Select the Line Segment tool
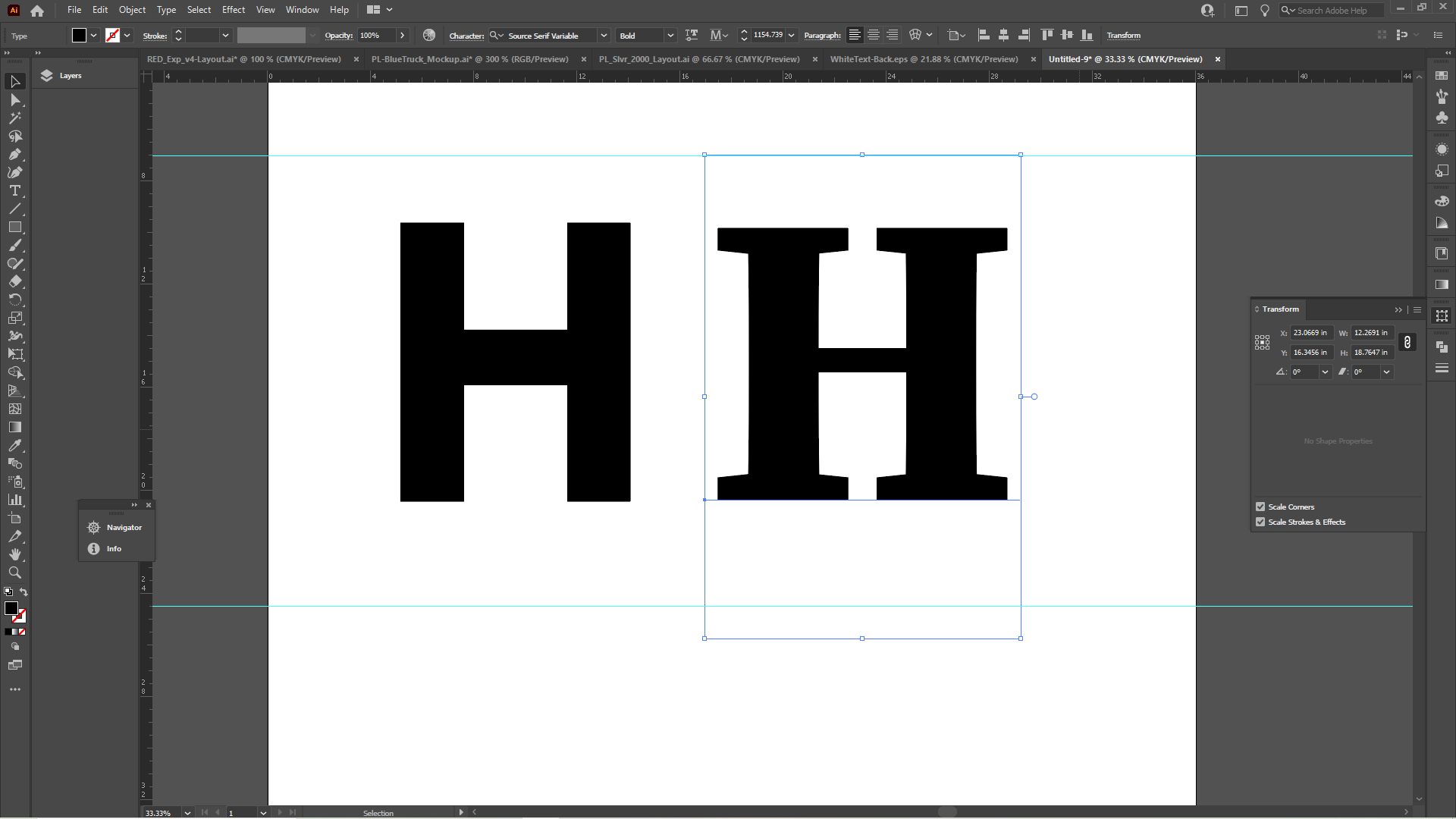 15,209
